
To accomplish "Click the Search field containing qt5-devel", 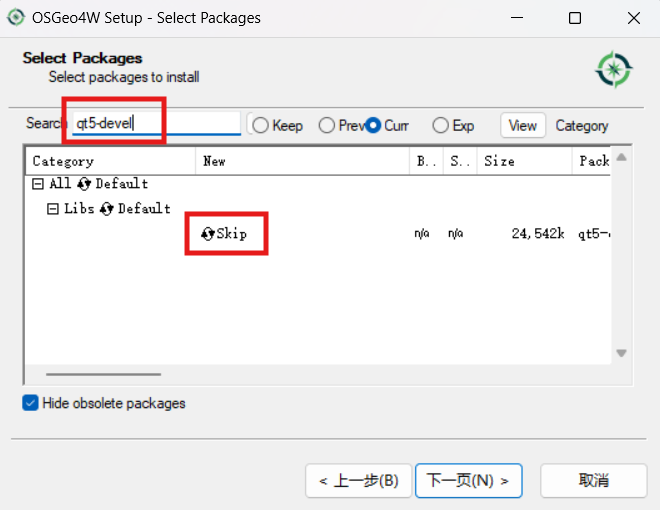I will click(156, 123).
